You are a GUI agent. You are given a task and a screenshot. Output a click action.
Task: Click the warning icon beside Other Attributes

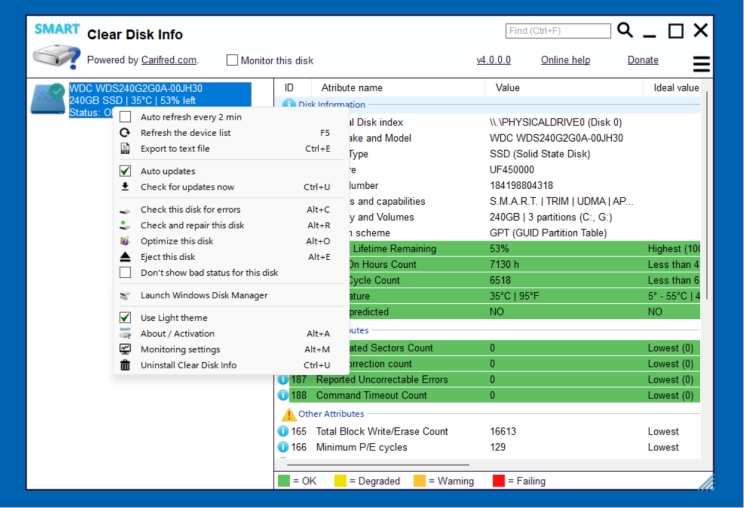coord(288,415)
